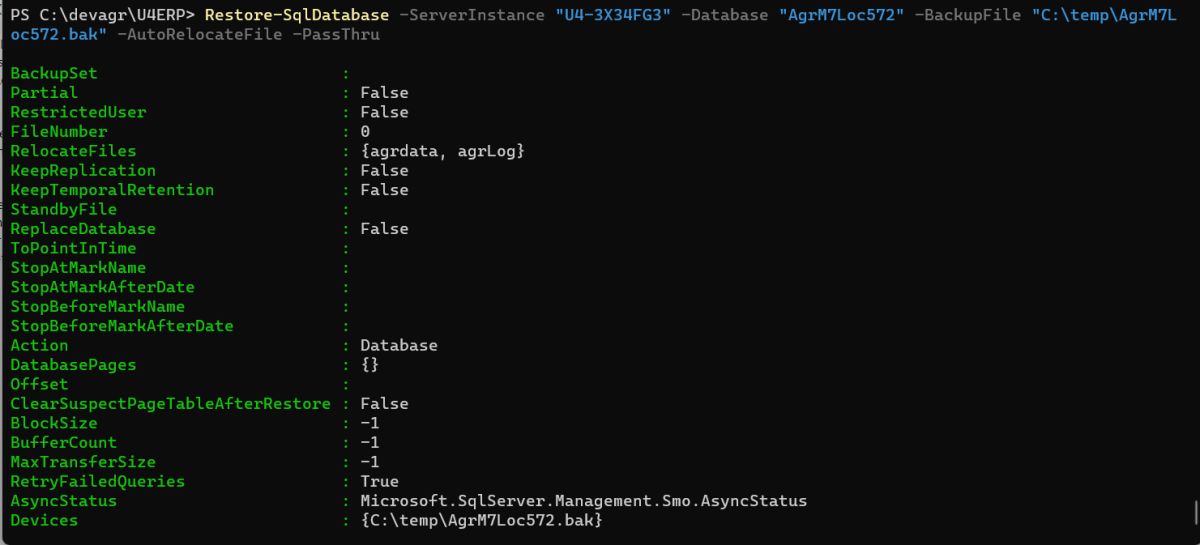Click the RestrictedUser property label
The image size is (1200, 545).
pos(78,112)
